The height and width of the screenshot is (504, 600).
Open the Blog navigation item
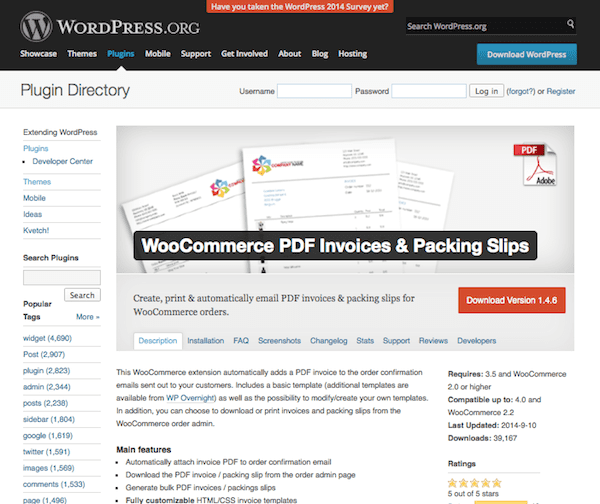tap(320, 54)
